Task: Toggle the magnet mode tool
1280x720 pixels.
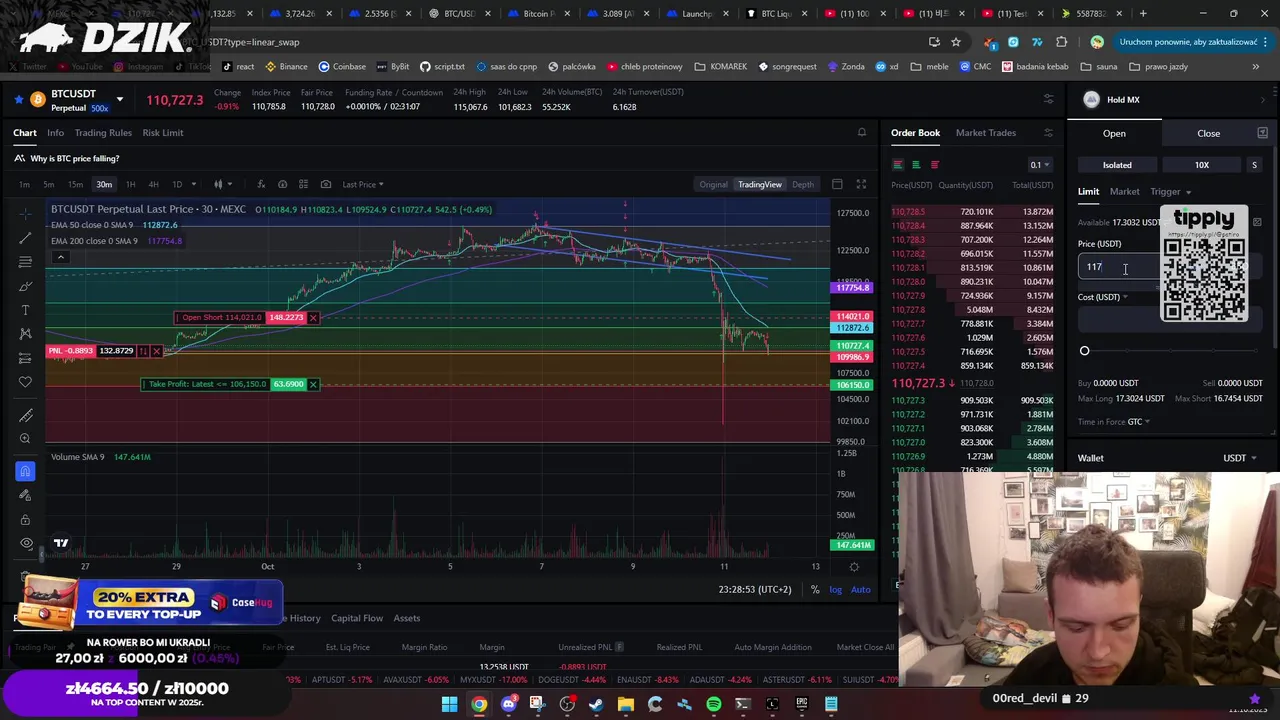Action: pyautogui.click(x=25, y=471)
